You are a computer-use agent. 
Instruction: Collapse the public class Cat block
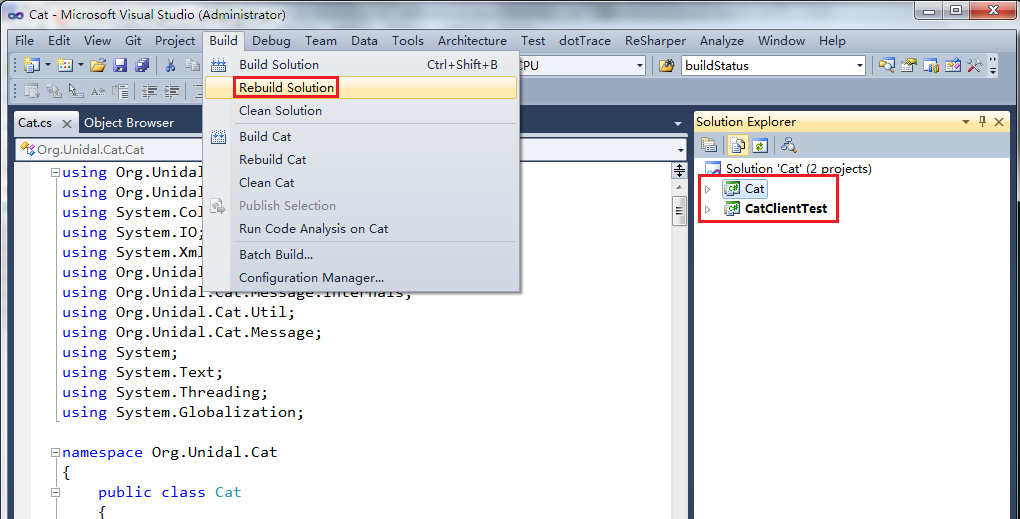coord(55,492)
